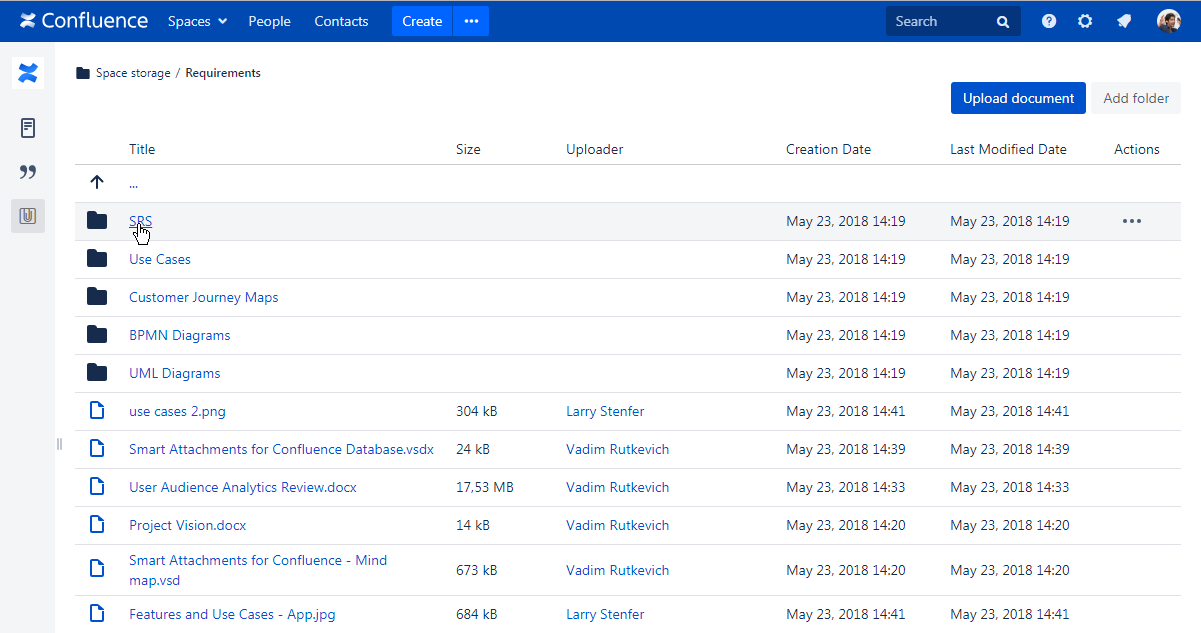Click the Confluence logo icon

(28, 20)
